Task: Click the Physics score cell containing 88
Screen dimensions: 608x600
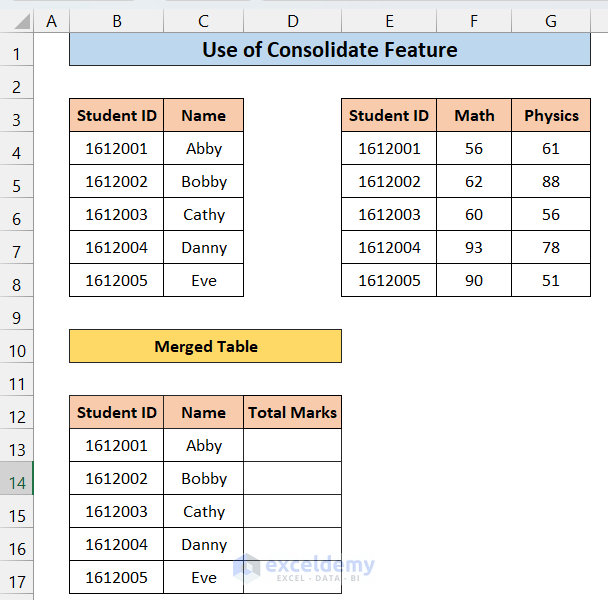Action: 551,181
